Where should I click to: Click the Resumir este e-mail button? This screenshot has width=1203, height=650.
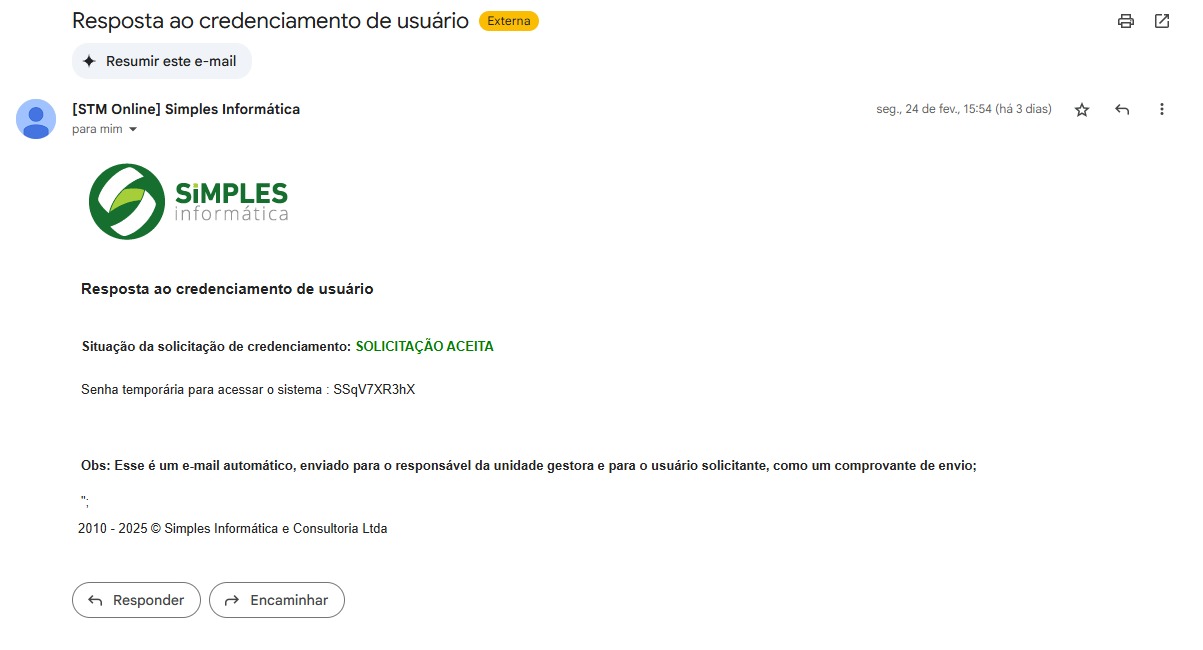pos(162,61)
